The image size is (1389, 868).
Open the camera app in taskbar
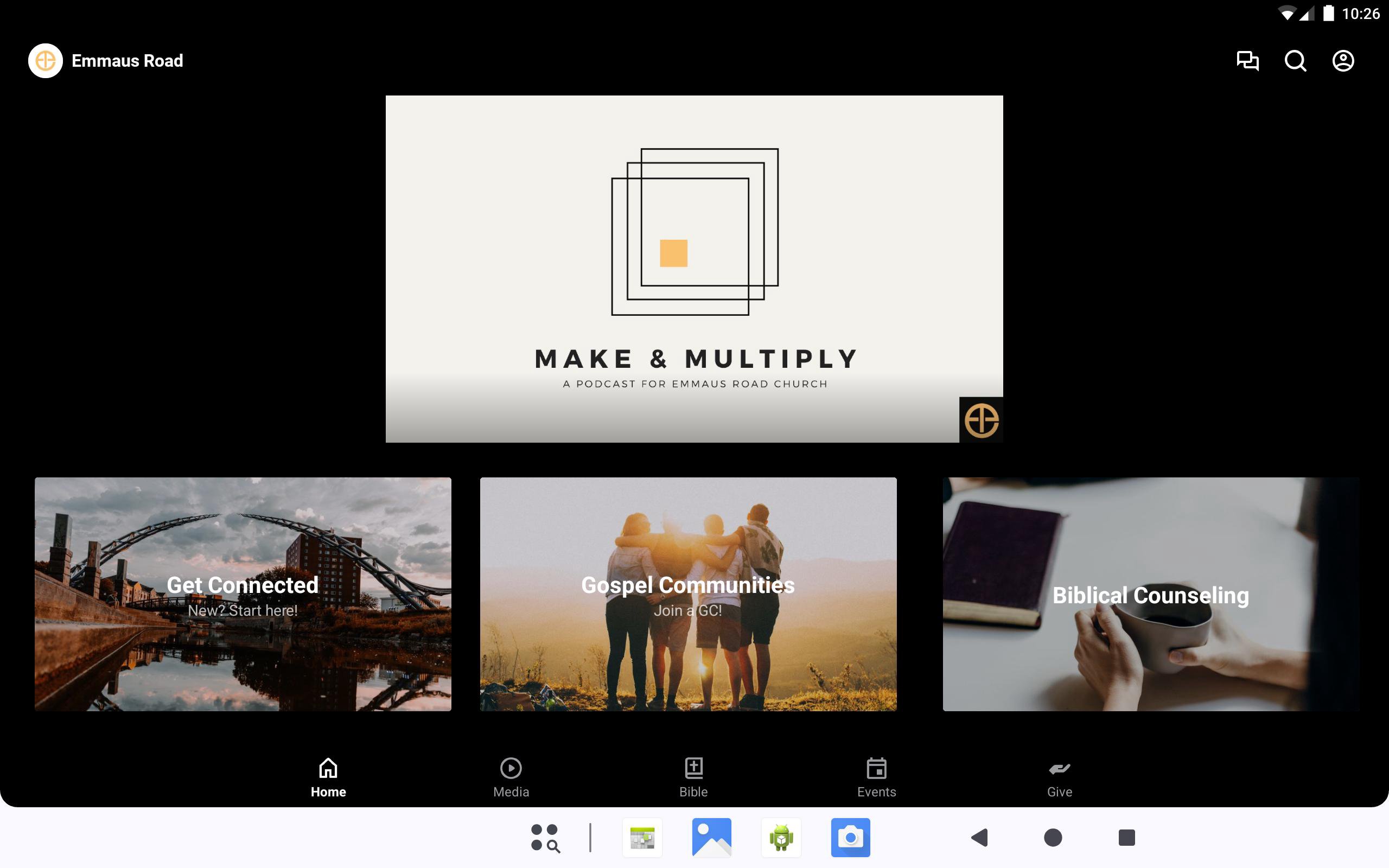(850, 838)
